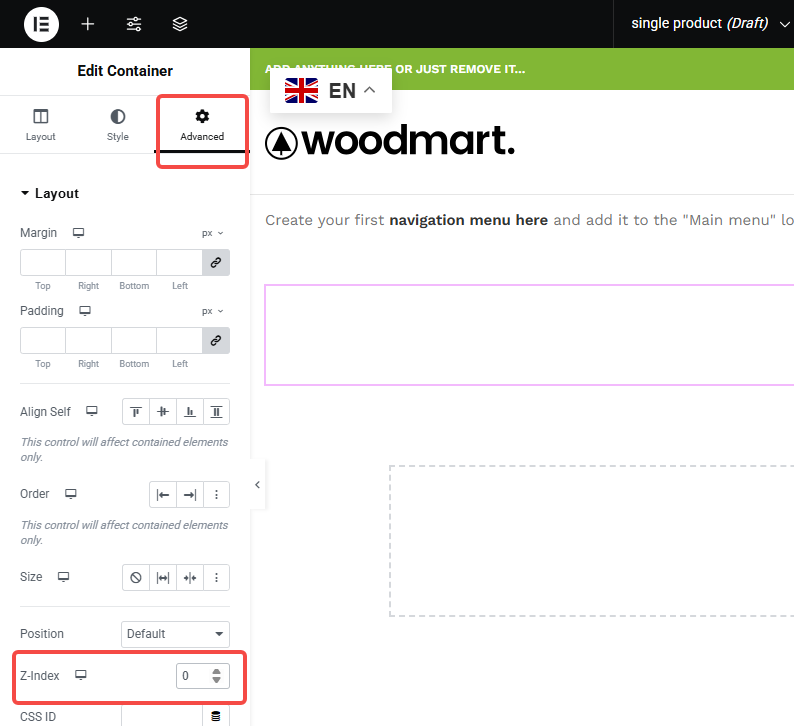Set Order to start icon
The width and height of the screenshot is (794, 726).
pyautogui.click(x=162, y=494)
